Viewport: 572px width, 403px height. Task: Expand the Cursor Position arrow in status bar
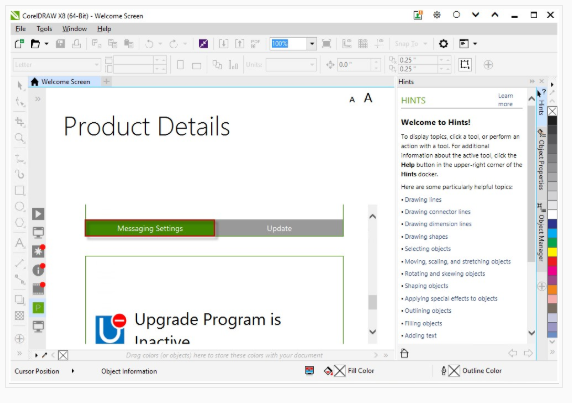pos(73,371)
